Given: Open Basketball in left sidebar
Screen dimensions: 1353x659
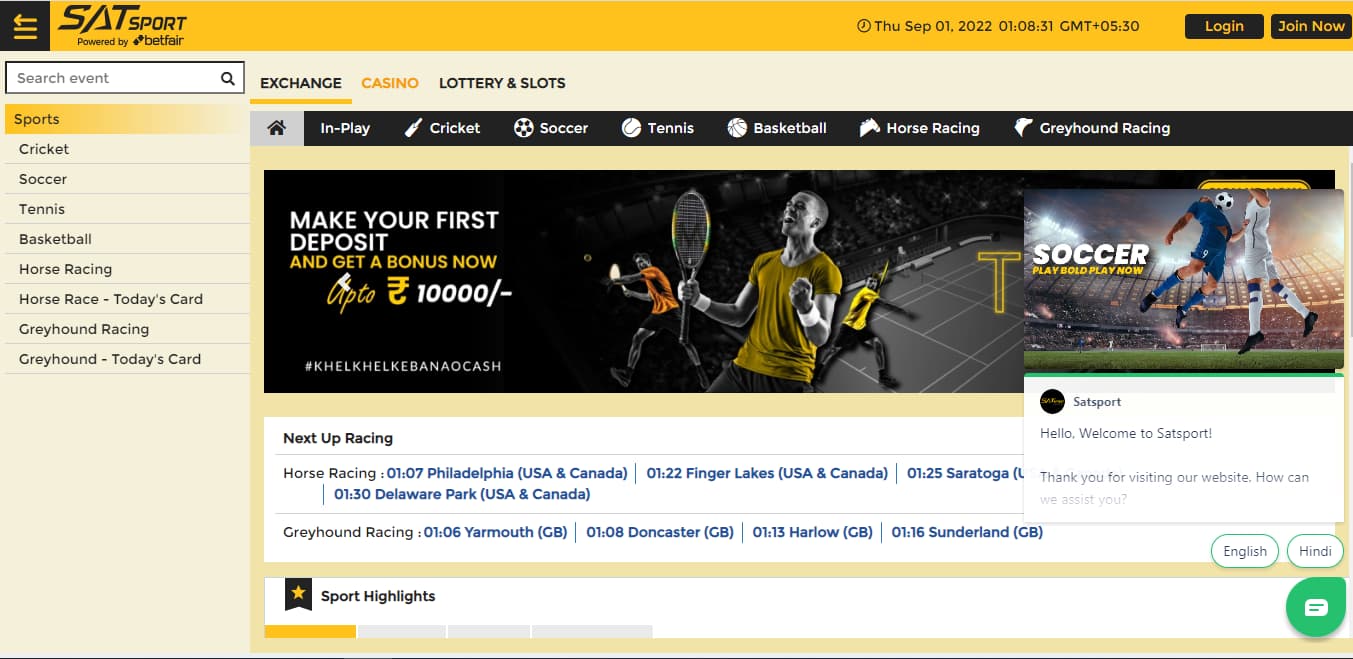Looking at the screenshot, I should [127, 239].
